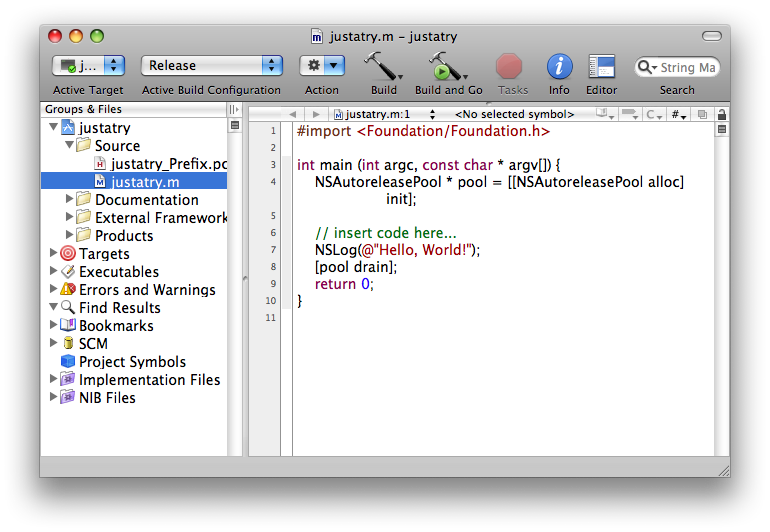Expand the Documentation folder

pos(69,200)
